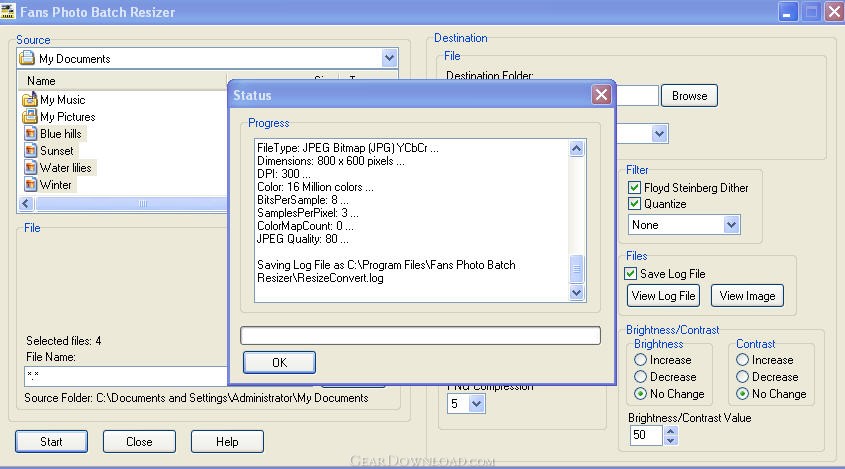Click the Close button at bottom
Viewport: 845px width, 469px height.
coord(139,442)
